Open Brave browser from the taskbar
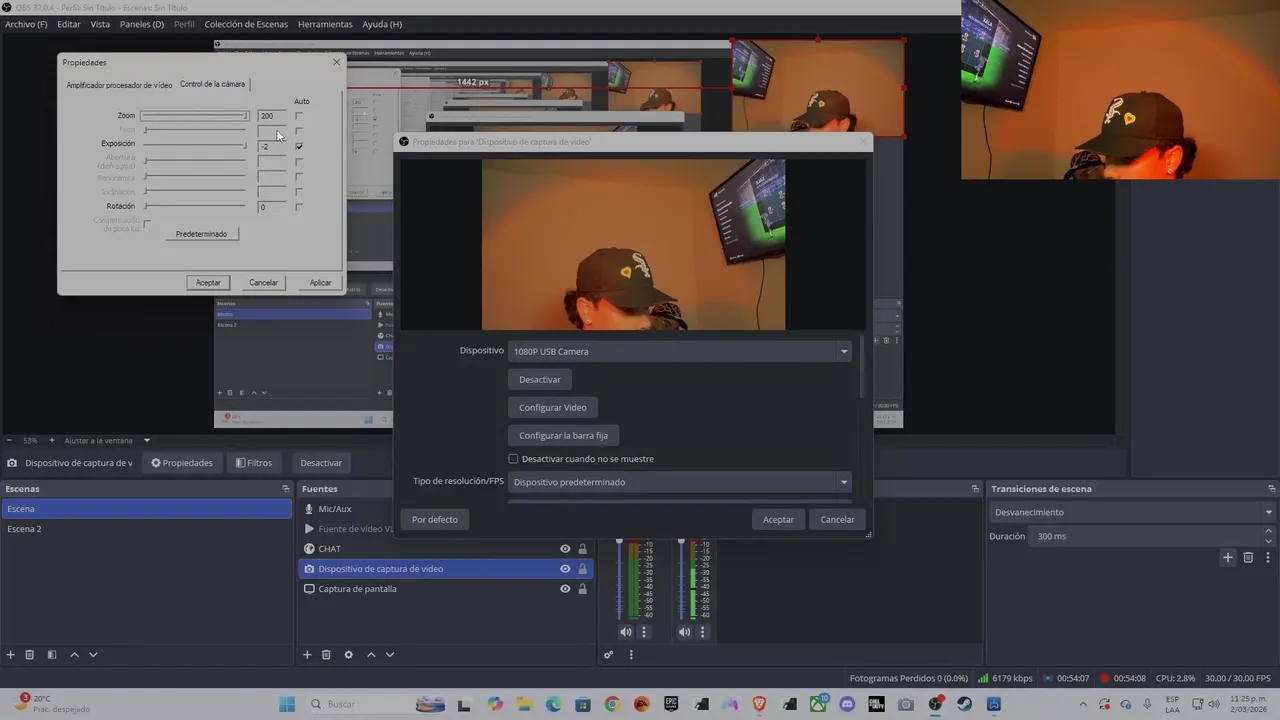This screenshot has height=720, width=1280. (759, 704)
